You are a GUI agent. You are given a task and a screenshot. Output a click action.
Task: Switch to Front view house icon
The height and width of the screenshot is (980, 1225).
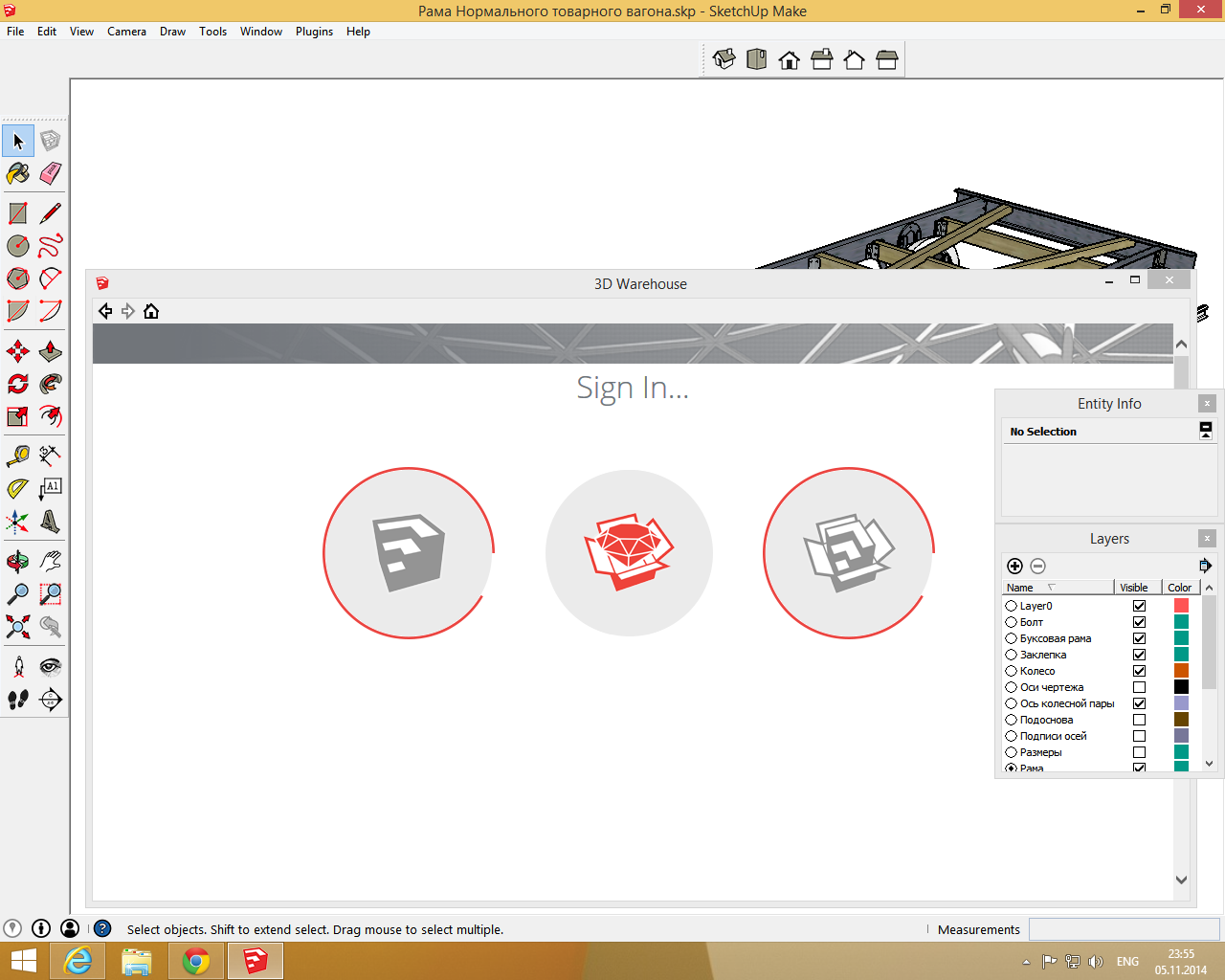click(790, 59)
